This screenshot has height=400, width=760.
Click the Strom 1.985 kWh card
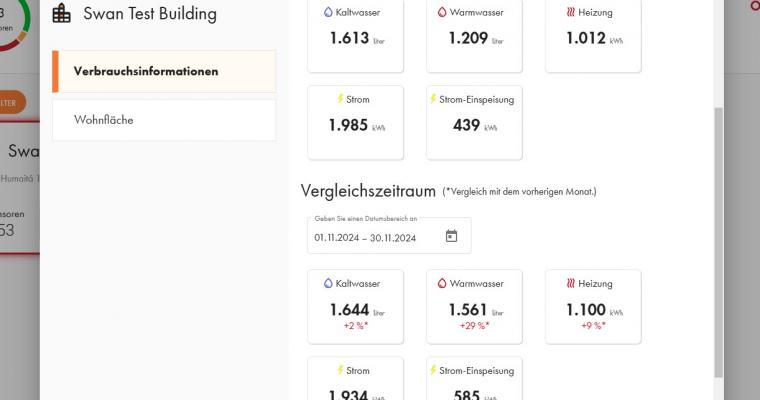point(355,123)
